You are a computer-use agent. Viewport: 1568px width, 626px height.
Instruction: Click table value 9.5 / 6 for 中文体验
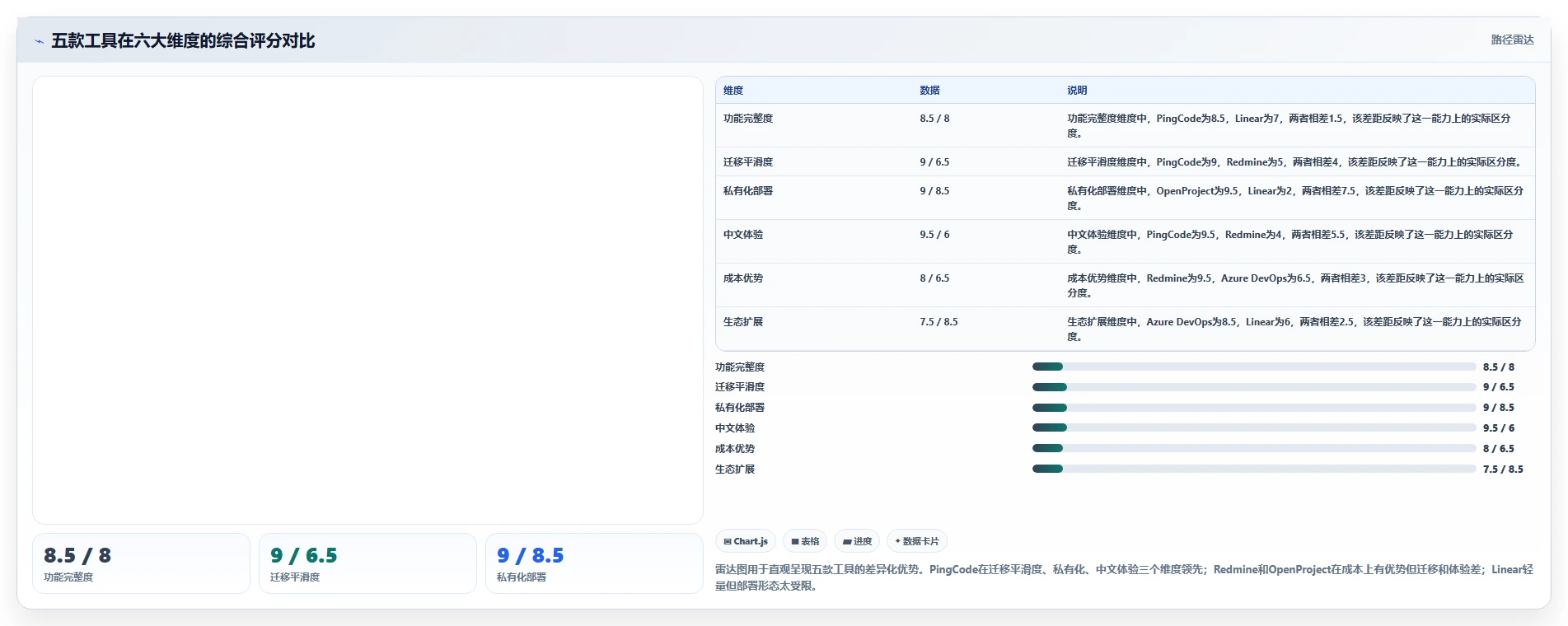pos(934,235)
